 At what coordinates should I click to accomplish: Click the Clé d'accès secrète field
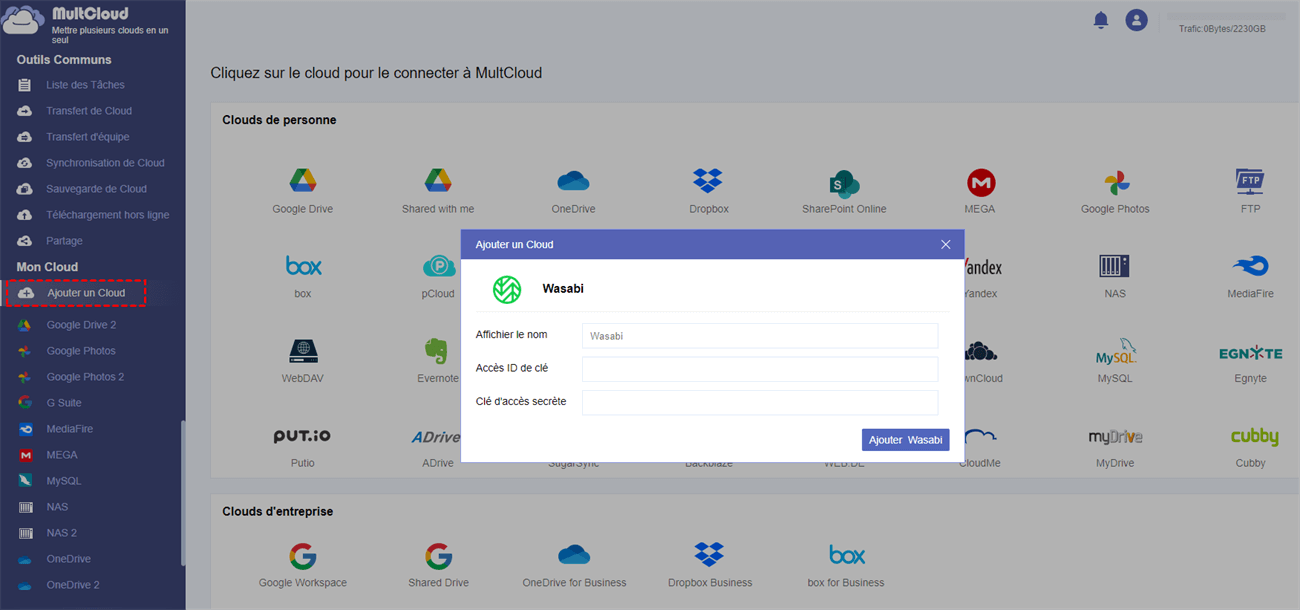click(x=760, y=402)
